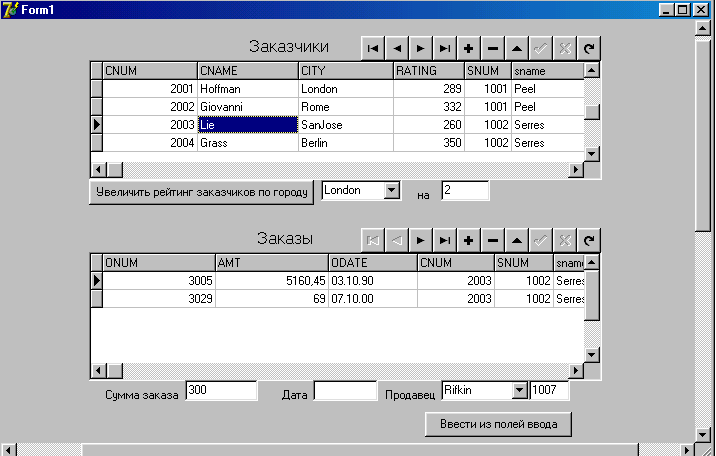This screenshot has width=716, height=456.
Task: Jump to last record in Заказы navigator
Action: pos(445,241)
